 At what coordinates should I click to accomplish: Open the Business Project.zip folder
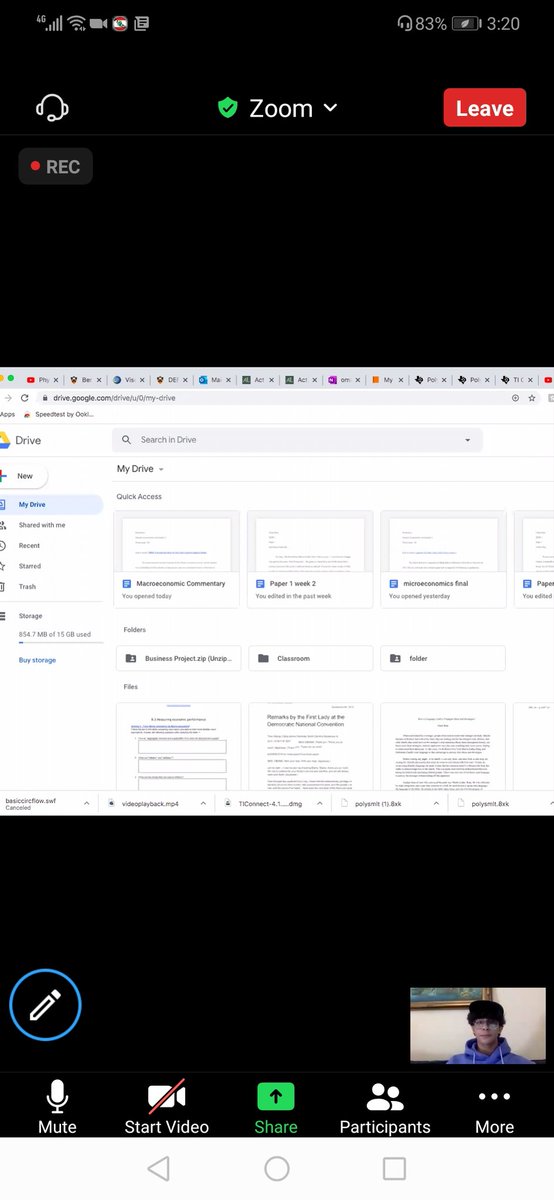(178, 658)
